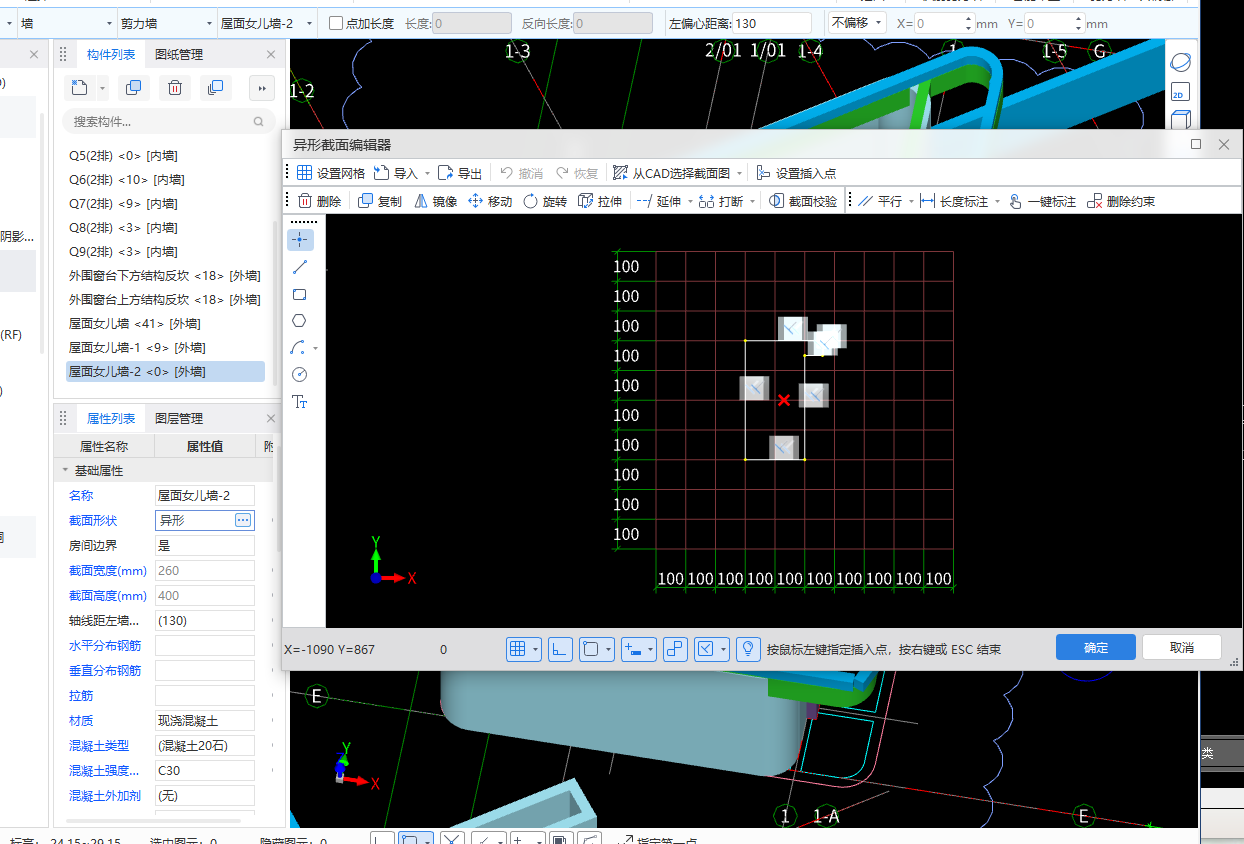Switch to 图纸管理 tab
Viewport: 1244px width, 844px height.
pos(179,55)
